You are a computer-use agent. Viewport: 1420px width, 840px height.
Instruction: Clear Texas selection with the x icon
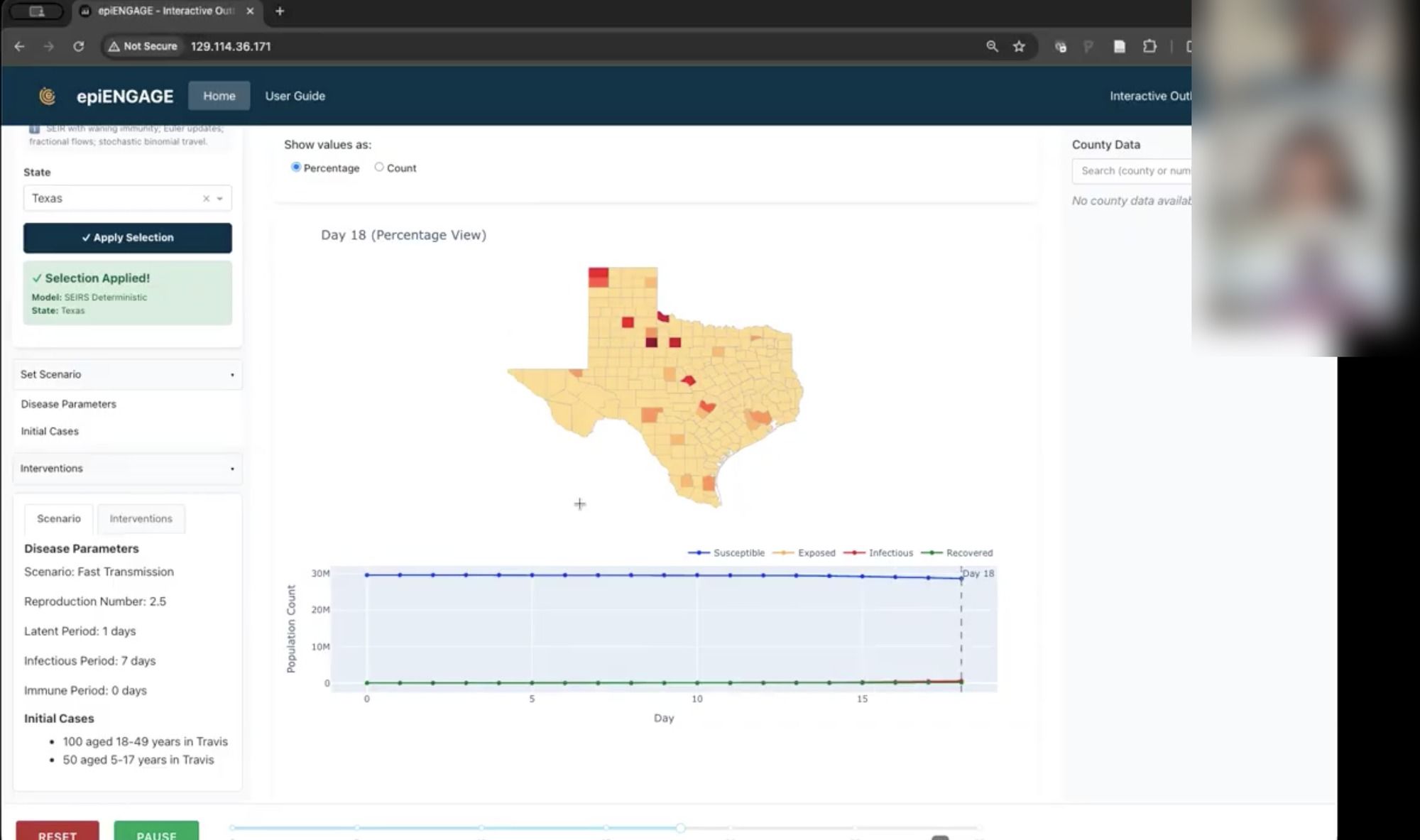[206, 199]
